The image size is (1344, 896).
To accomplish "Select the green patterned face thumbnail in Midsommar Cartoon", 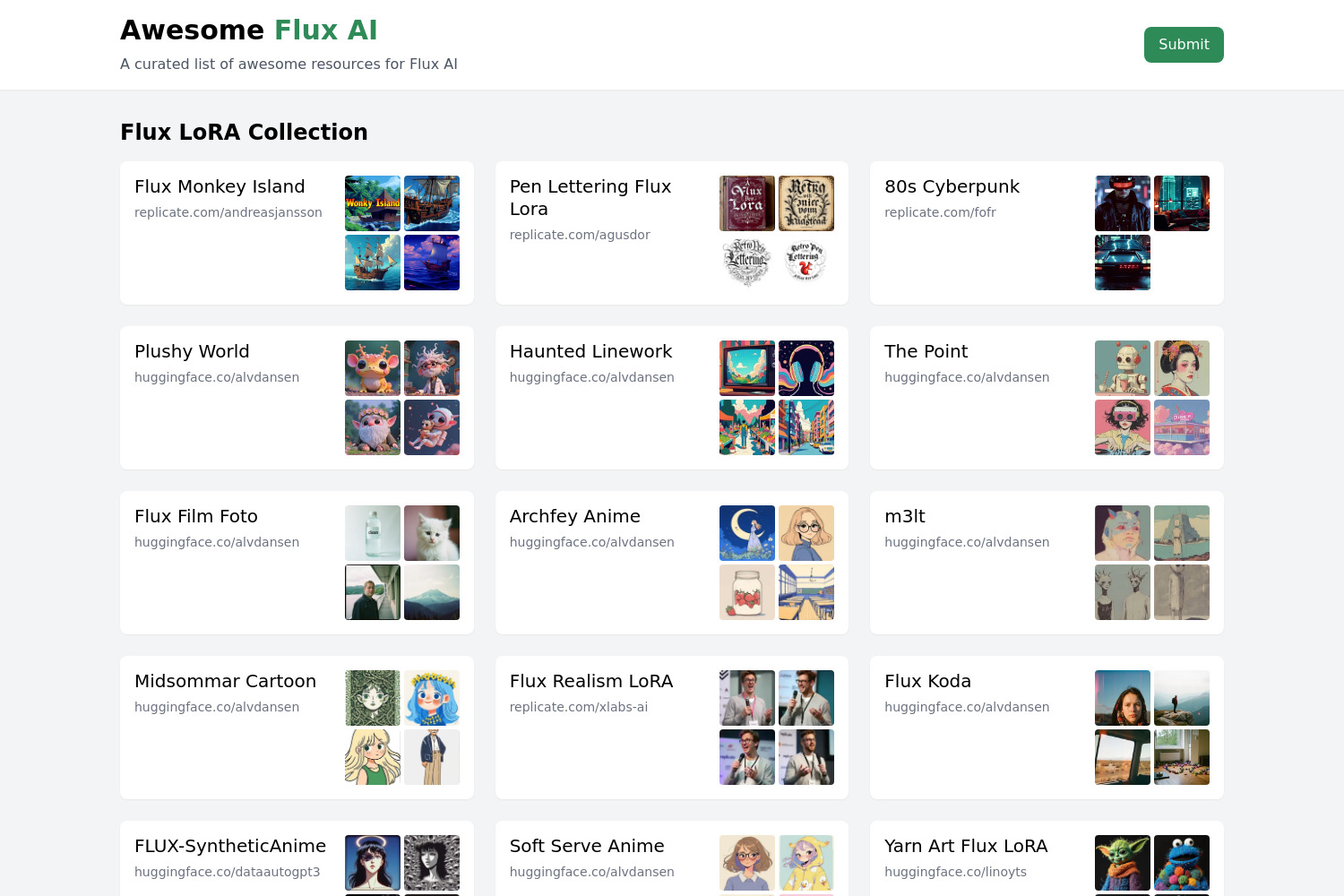I will [373, 698].
